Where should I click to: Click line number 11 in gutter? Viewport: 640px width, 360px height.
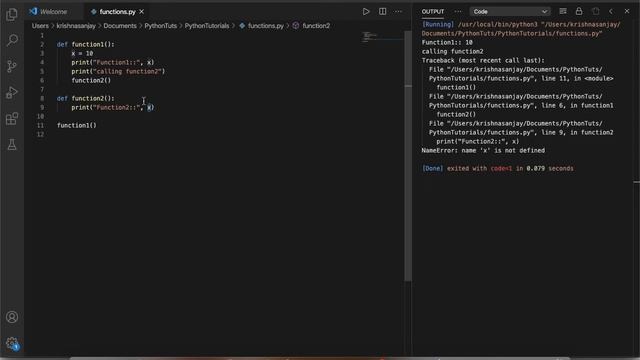[40, 125]
